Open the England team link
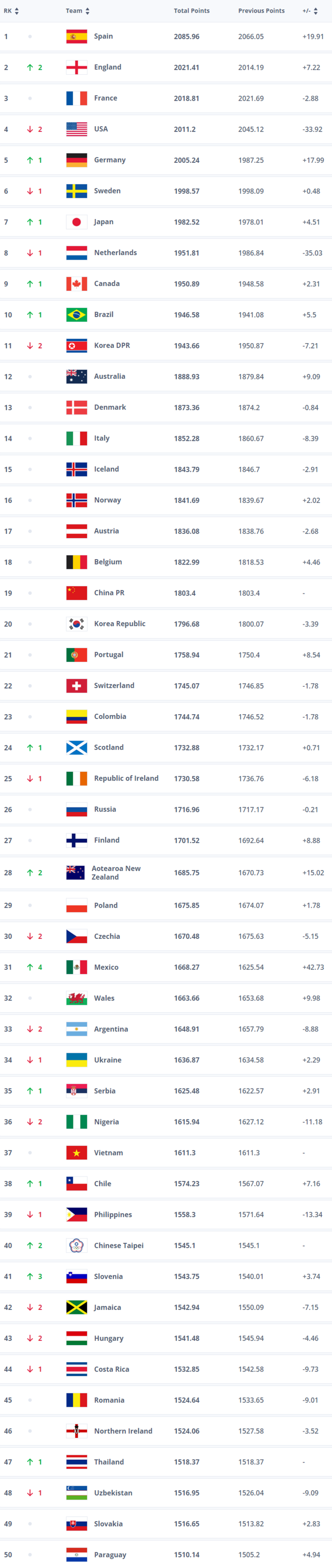 (107, 67)
